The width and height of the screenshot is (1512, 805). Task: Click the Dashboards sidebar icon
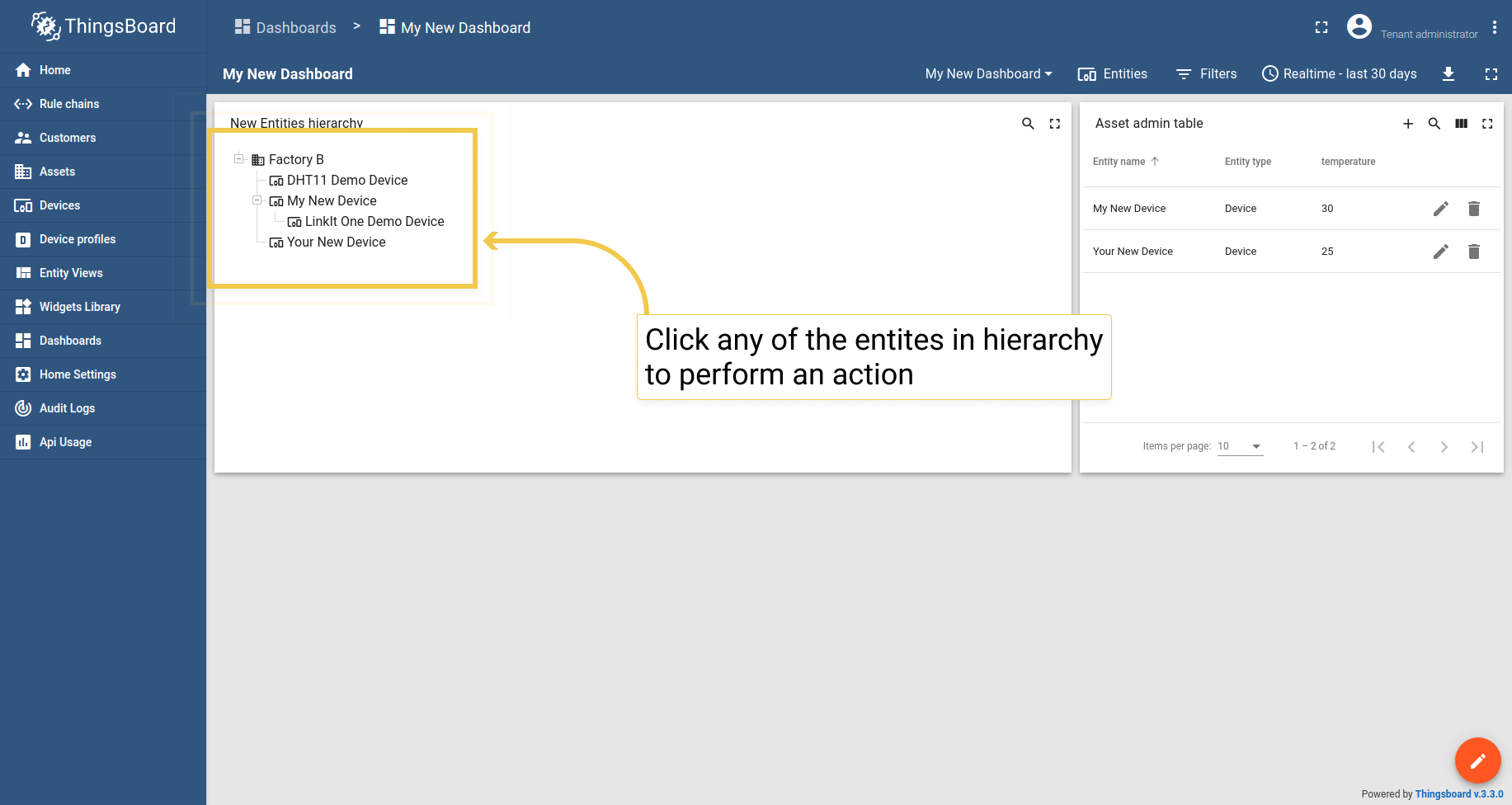[x=23, y=341]
